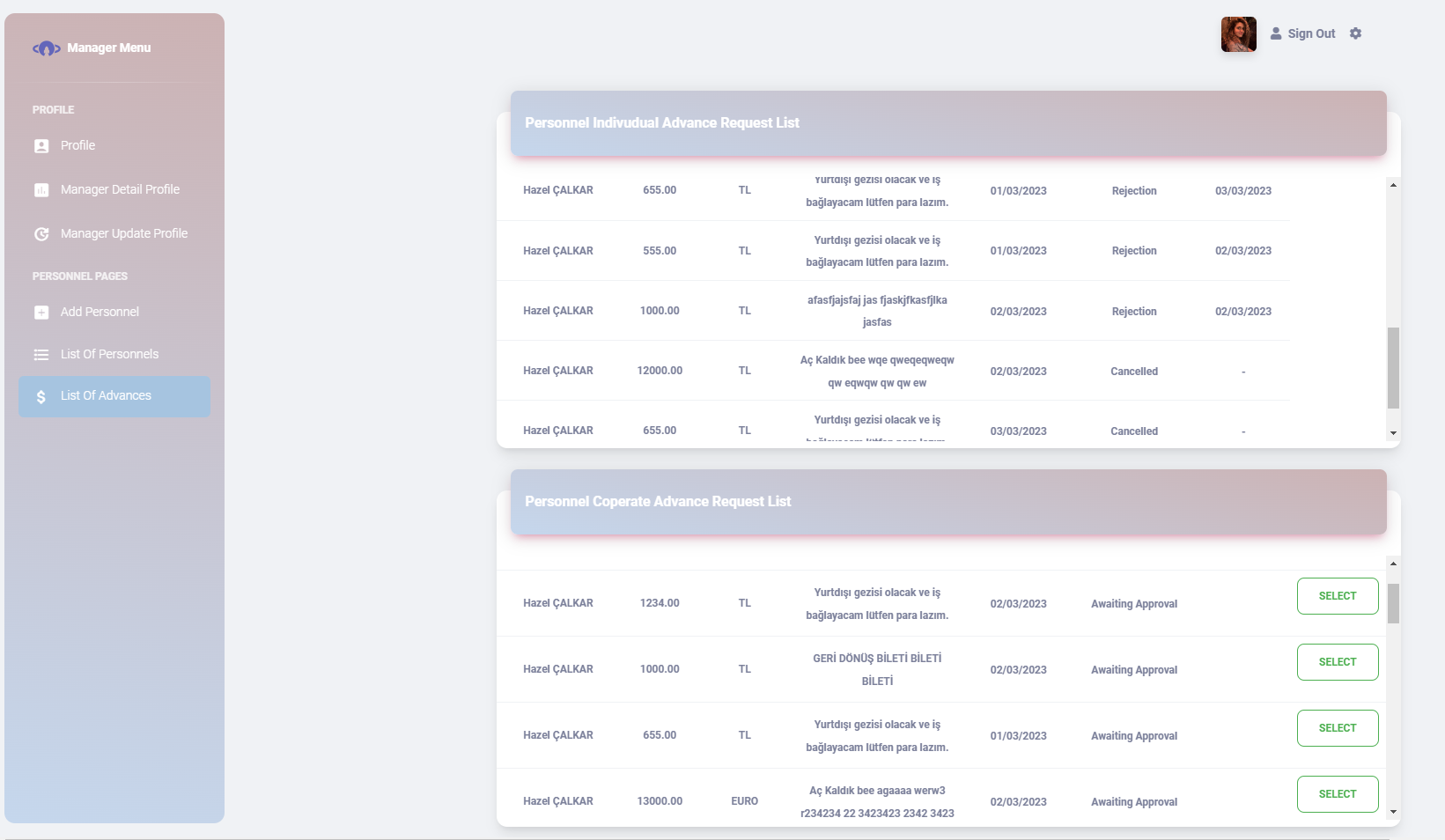
Task: Select the 1234.00 TL corporate advance request
Action: pyautogui.click(x=1338, y=596)
